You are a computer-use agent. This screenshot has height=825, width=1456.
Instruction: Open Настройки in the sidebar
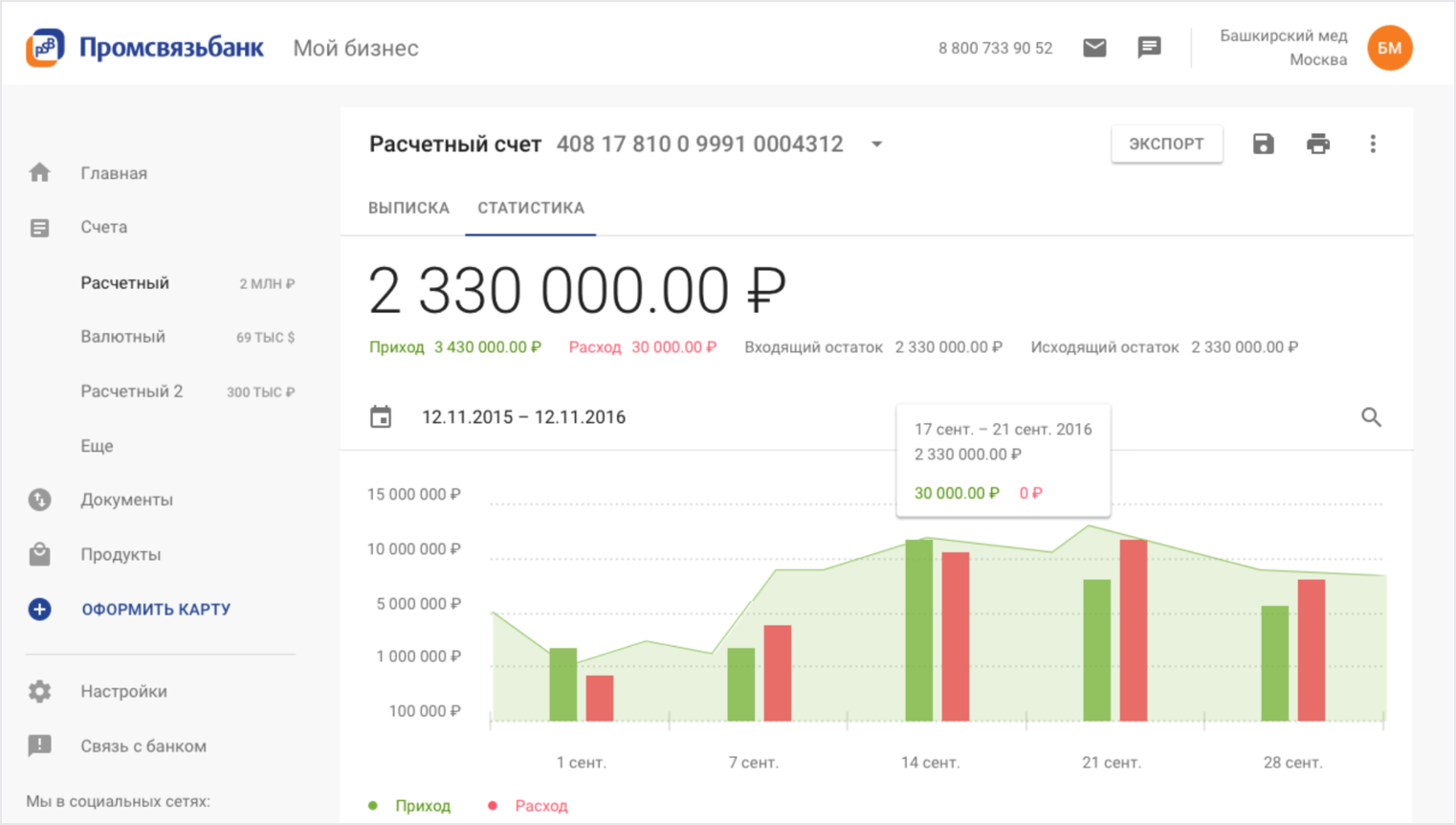123,691
